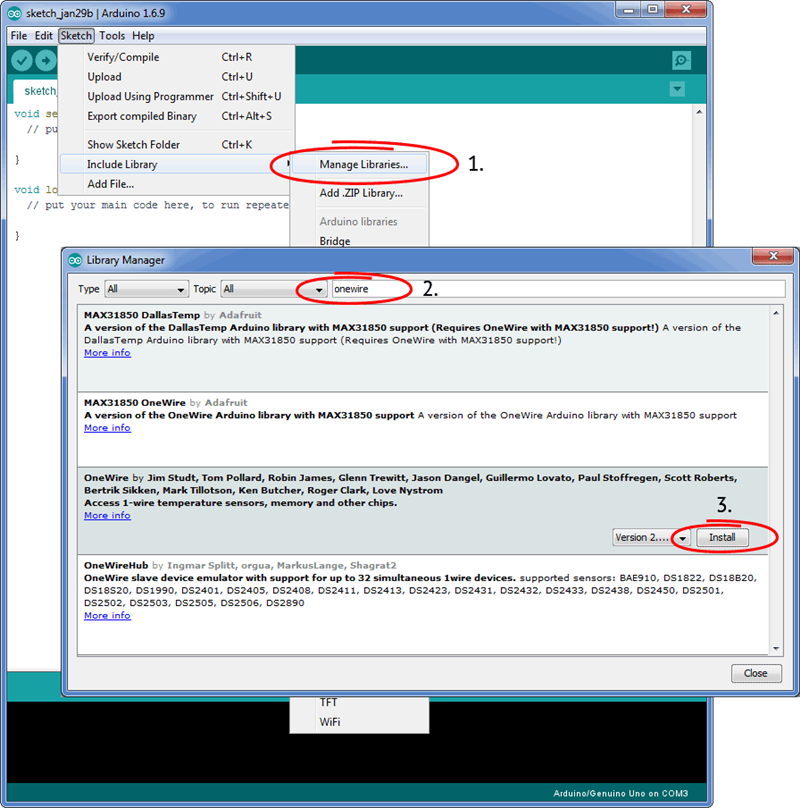Select Add .ZIP Library... menu entry

[360, 193]
